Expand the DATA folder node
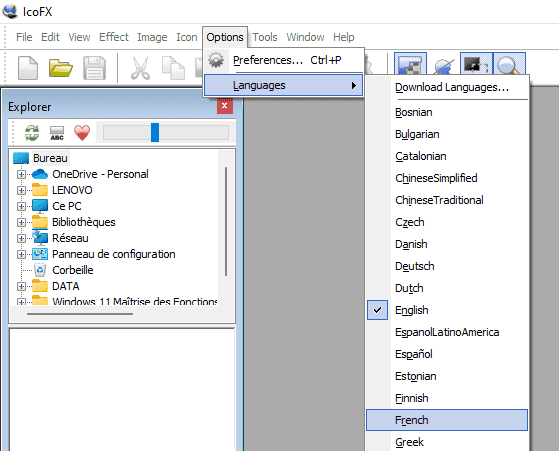559x451 pixels. [21, 286]
